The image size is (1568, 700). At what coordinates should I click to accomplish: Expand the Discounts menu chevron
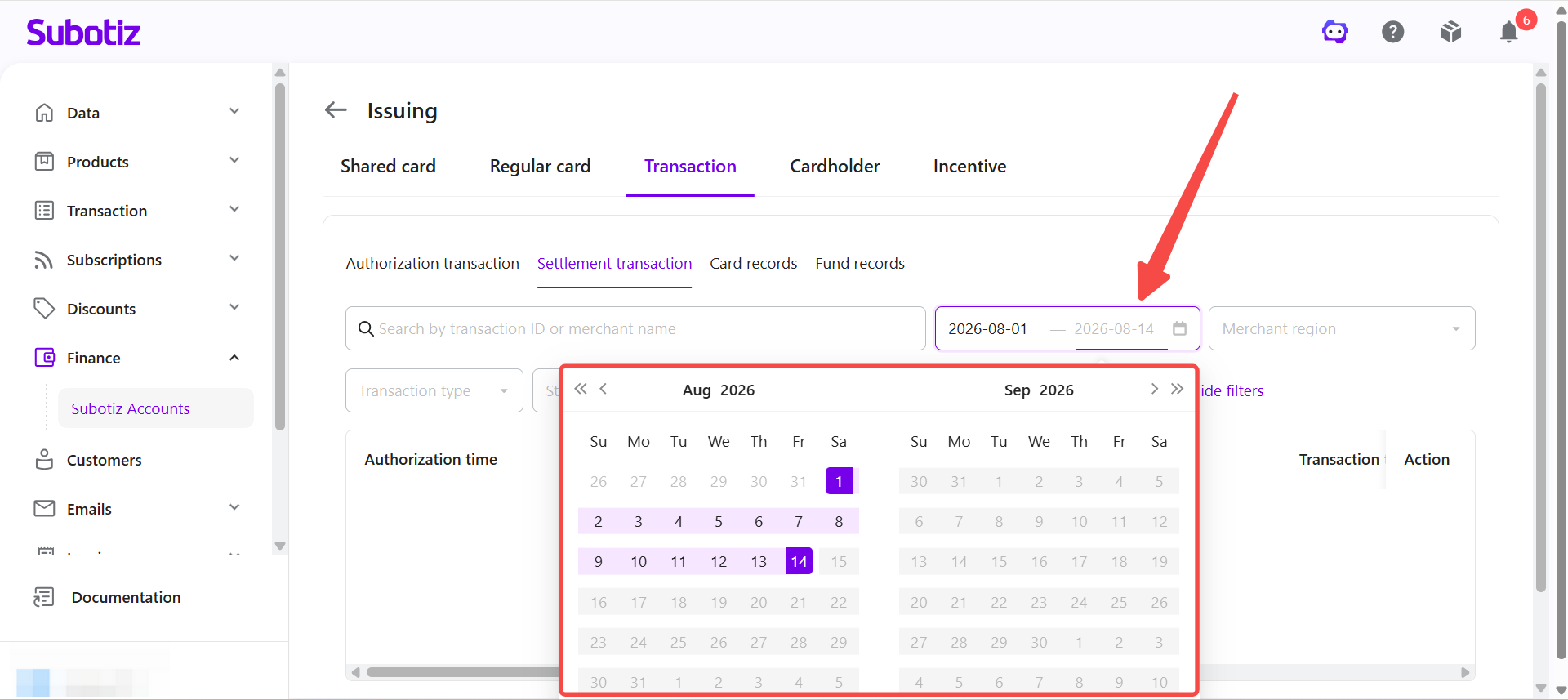(x=234, y=307)
